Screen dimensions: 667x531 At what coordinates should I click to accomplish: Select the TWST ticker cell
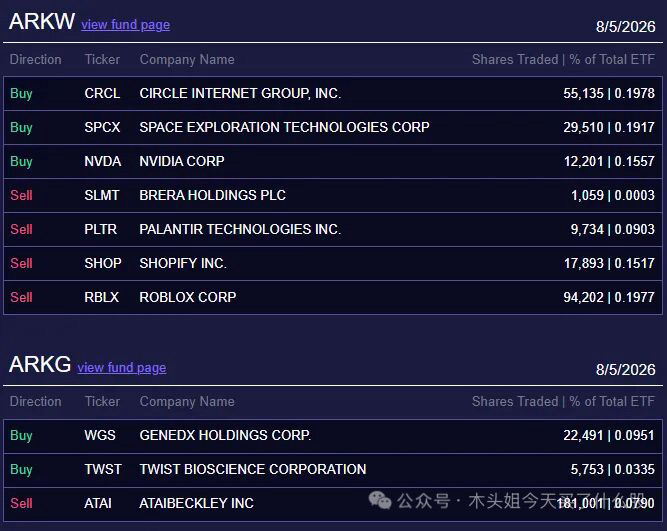click(x=103, y=469)
